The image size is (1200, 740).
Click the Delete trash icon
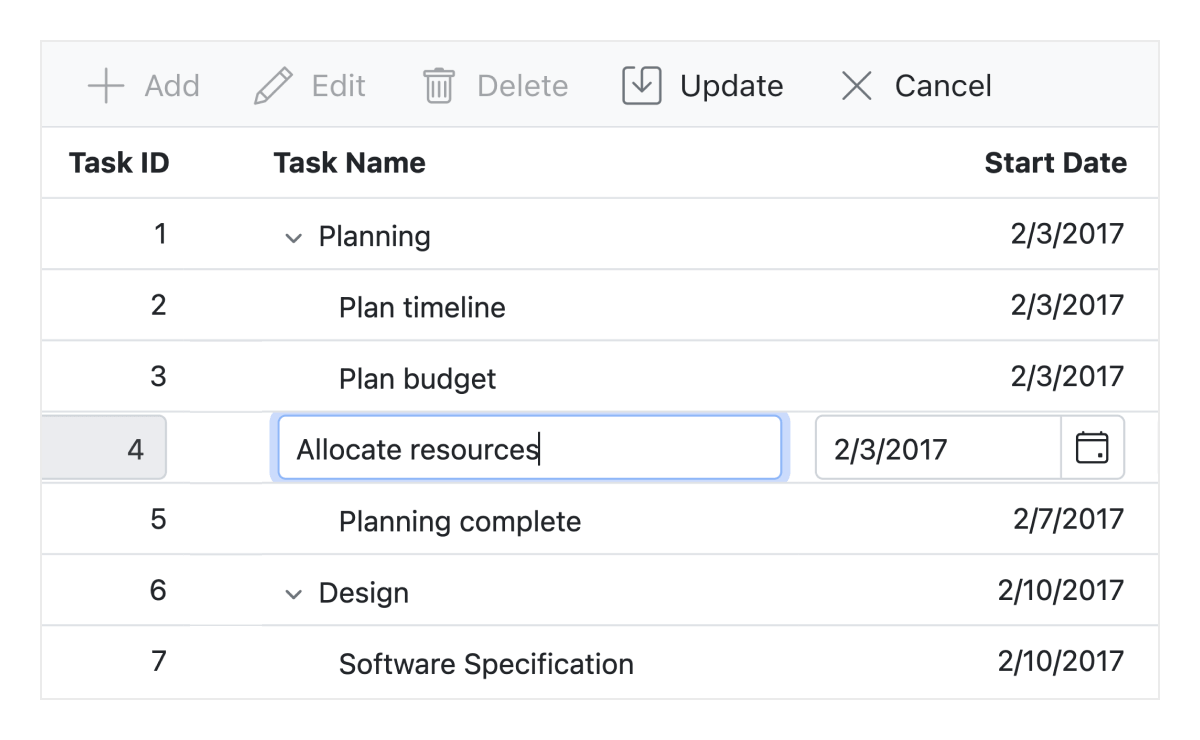pyautogui.click(x=439, y=86)
